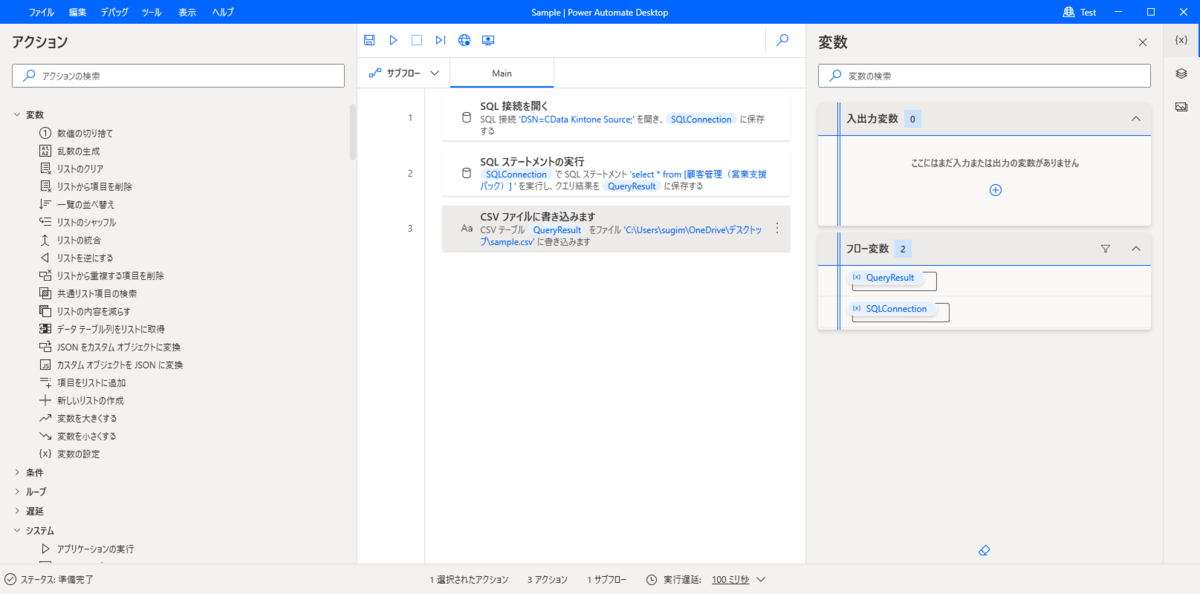Expand the ループ action group

click(17, 492)
